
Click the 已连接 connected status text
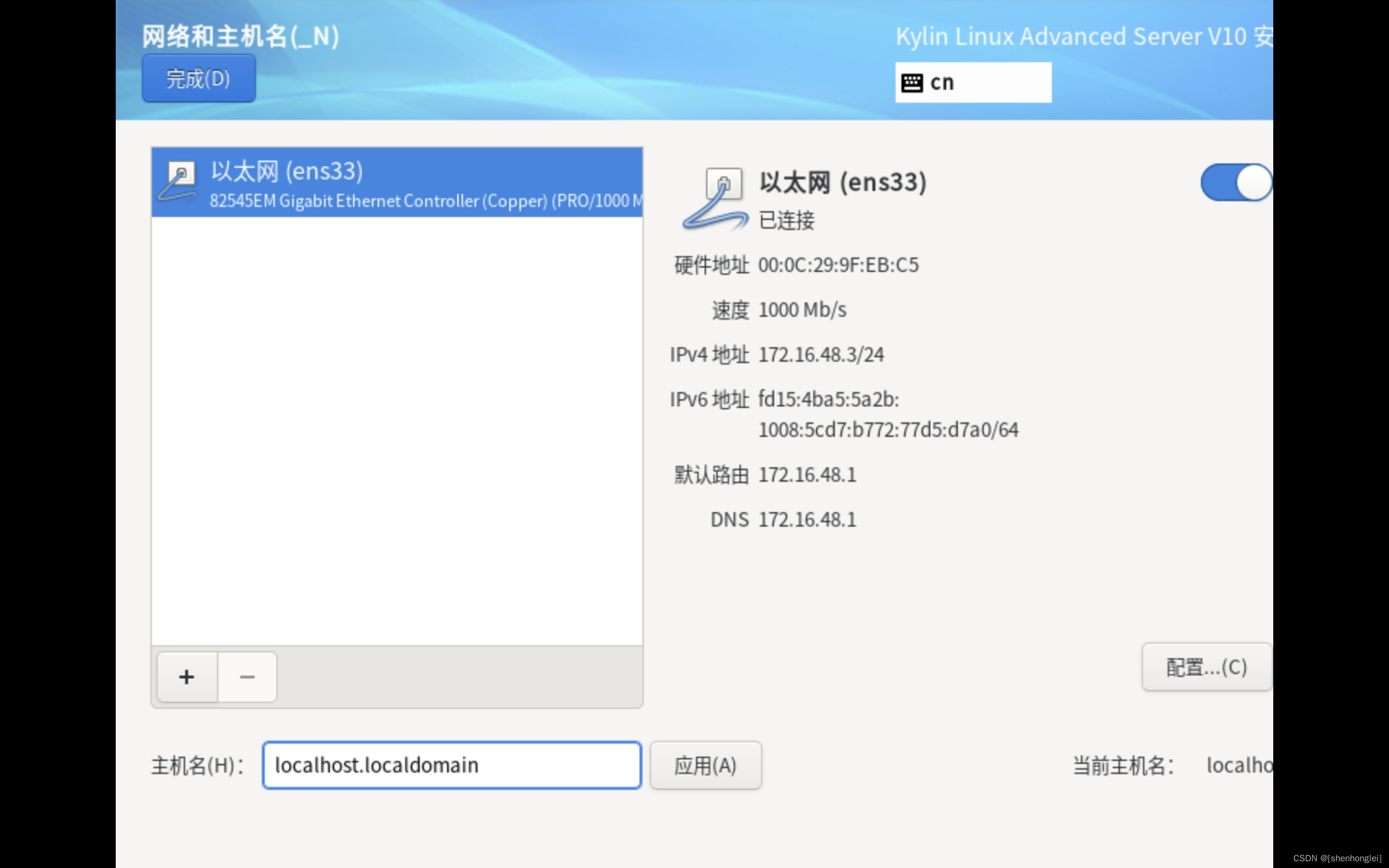click(x=786, y=220)
